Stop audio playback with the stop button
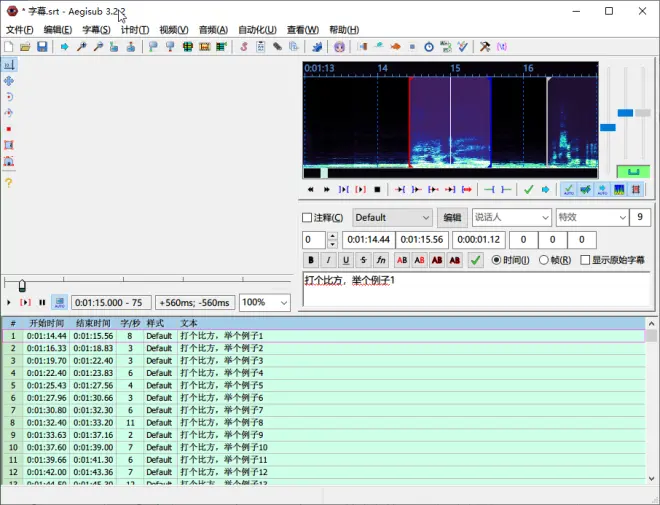The width and height of the screenshot is (660, 505). 377,190
